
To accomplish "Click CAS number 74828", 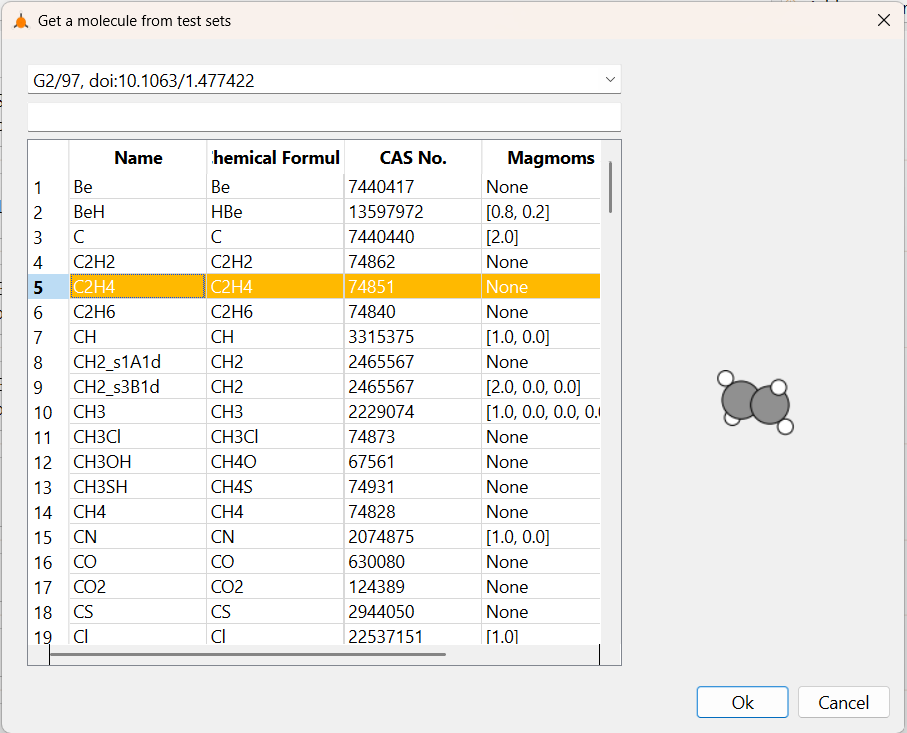I will click(413, 511).
